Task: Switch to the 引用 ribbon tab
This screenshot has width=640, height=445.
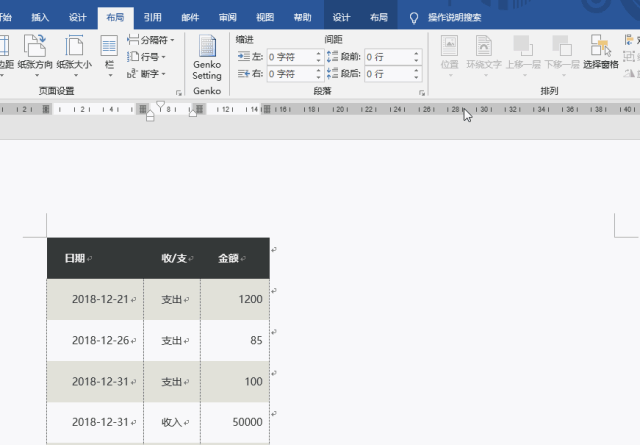Action: 152,17
